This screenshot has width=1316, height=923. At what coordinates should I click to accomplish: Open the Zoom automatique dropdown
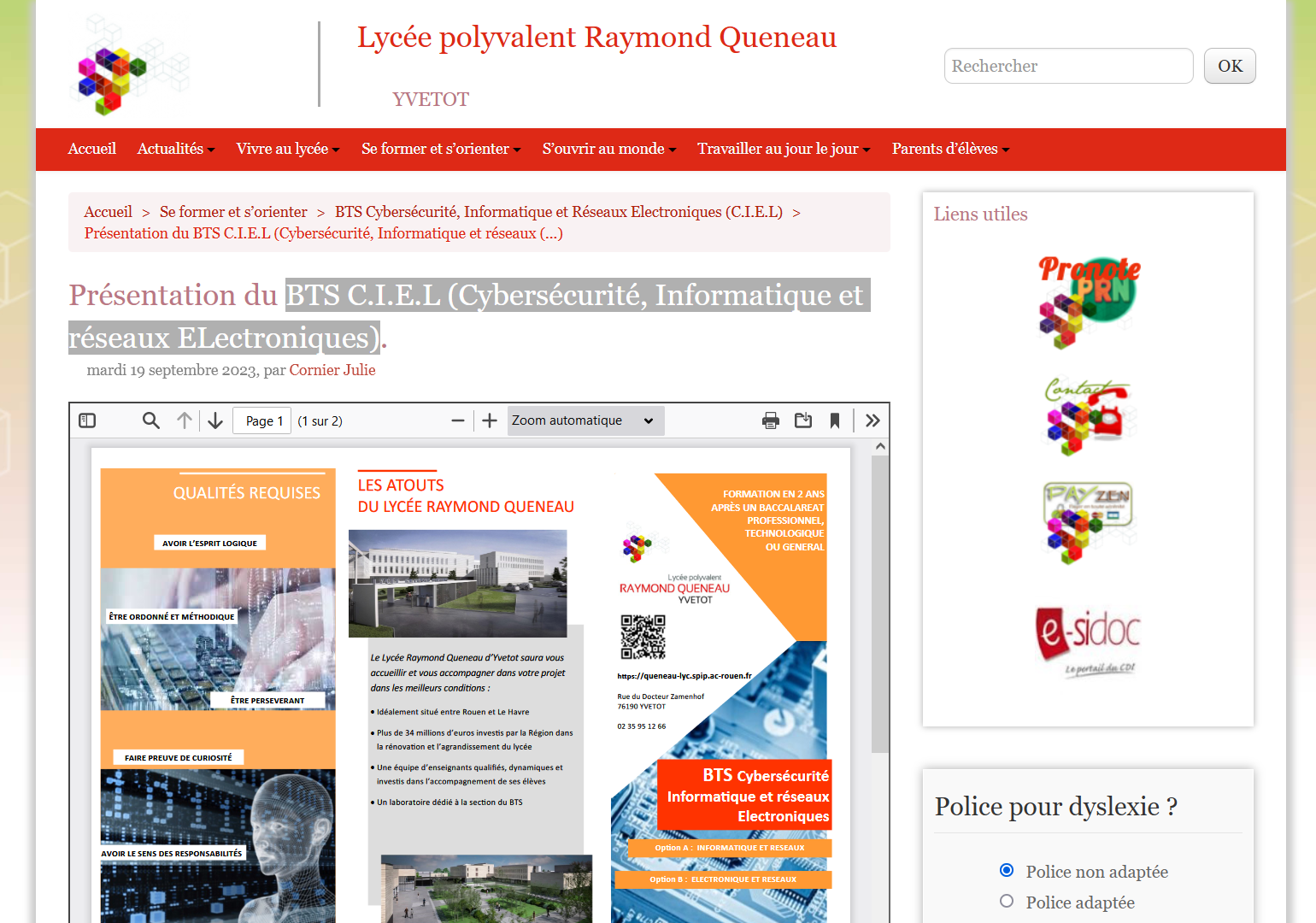(585, 420)
